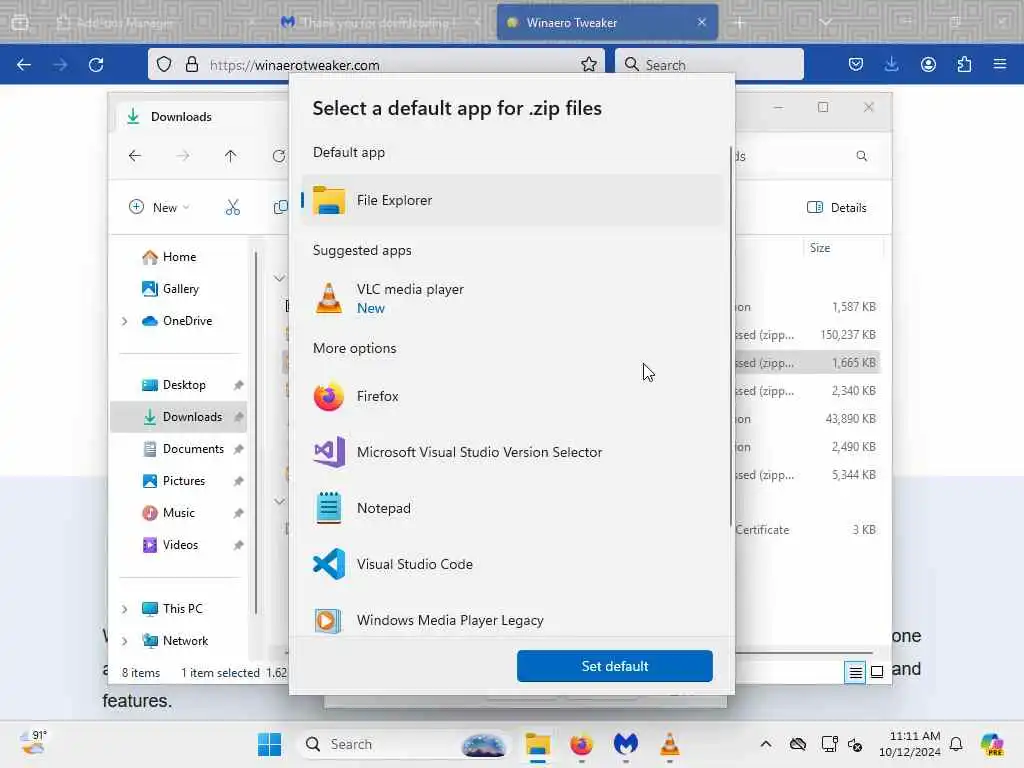
Task: Pick Firefox in the More options list
Action: pos(512,396)
